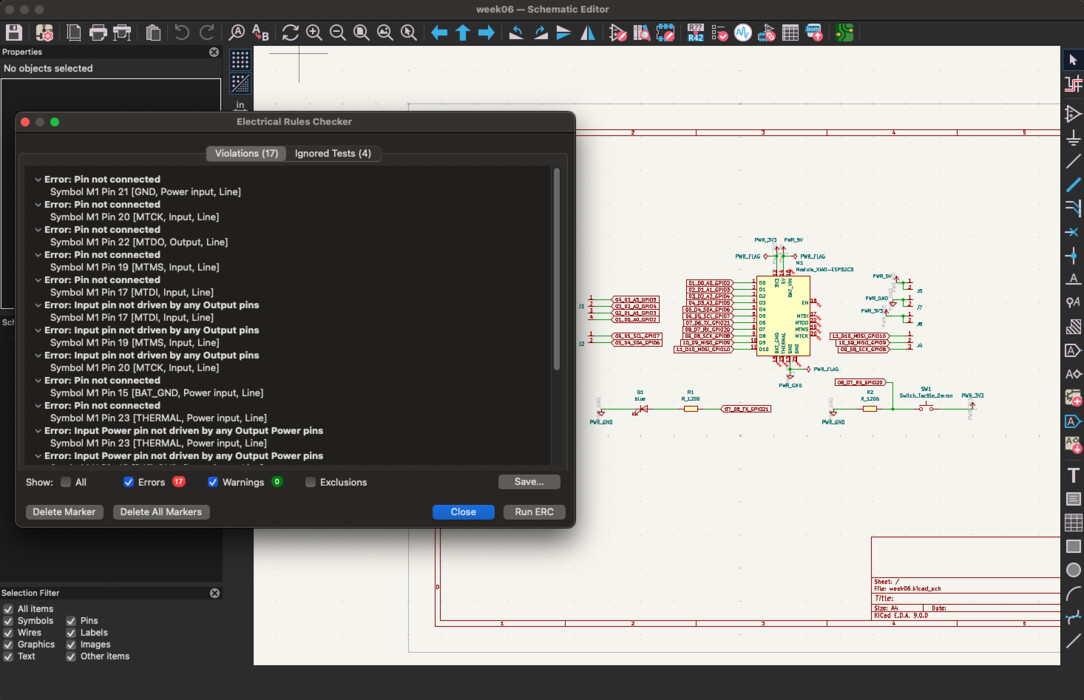Open the Symbol Fields Table icon

790,32
